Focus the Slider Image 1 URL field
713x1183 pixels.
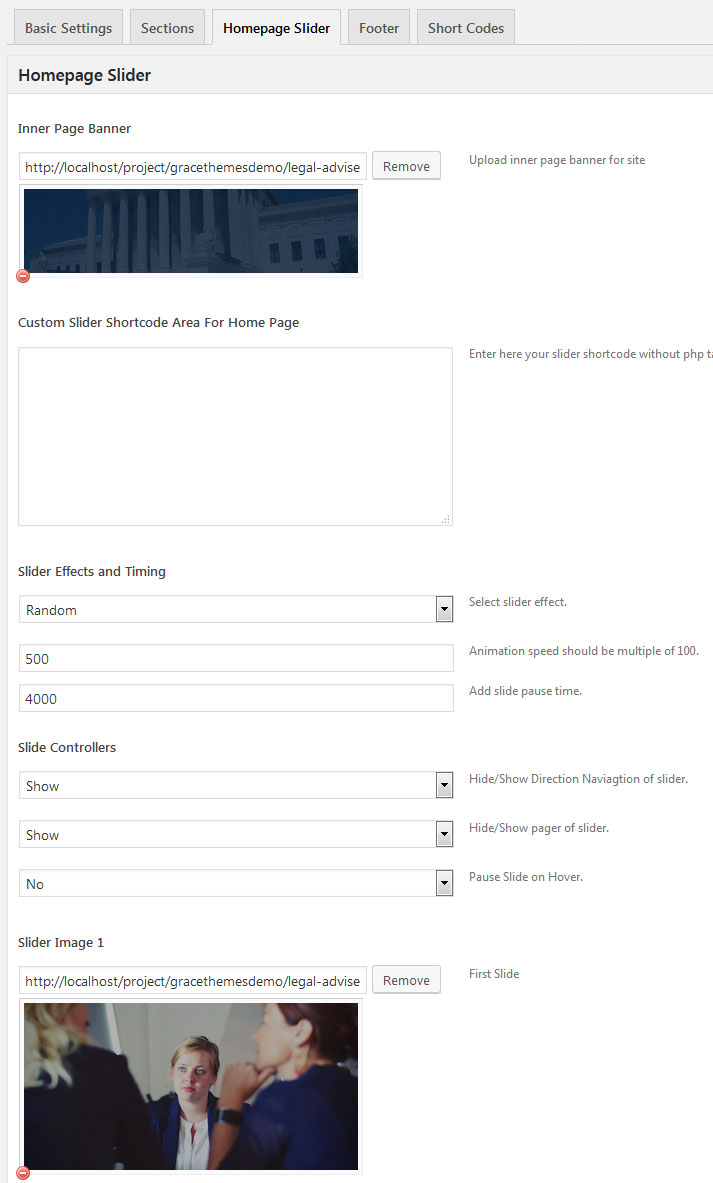coord(192,981)
